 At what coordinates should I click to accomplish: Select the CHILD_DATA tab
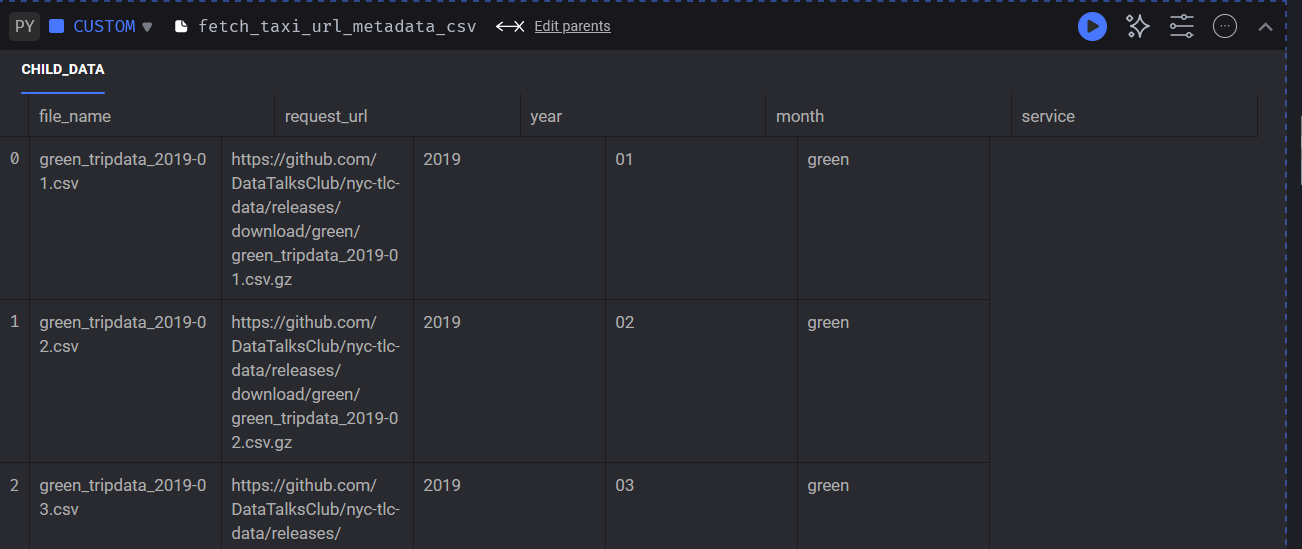coord(63,69)
